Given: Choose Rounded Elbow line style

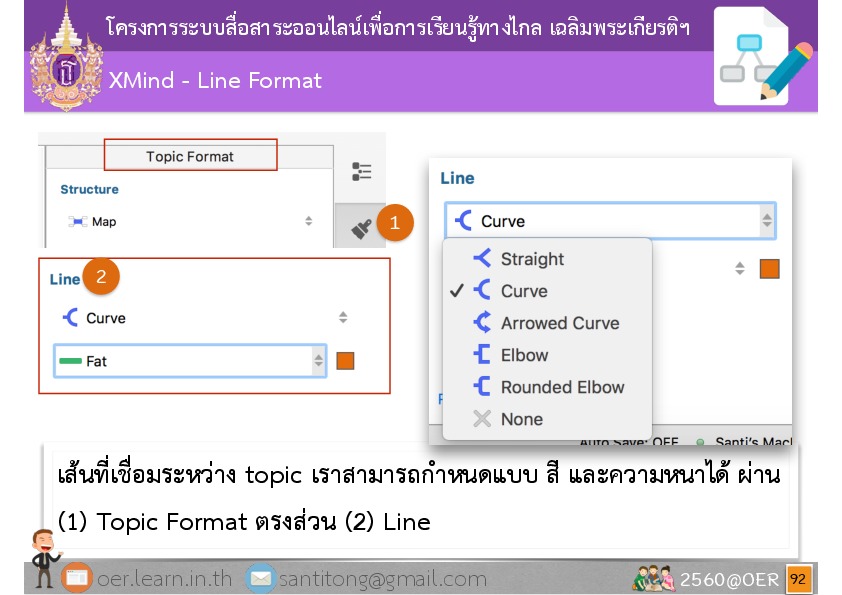Looking at the screenshot, I should 562,387.
